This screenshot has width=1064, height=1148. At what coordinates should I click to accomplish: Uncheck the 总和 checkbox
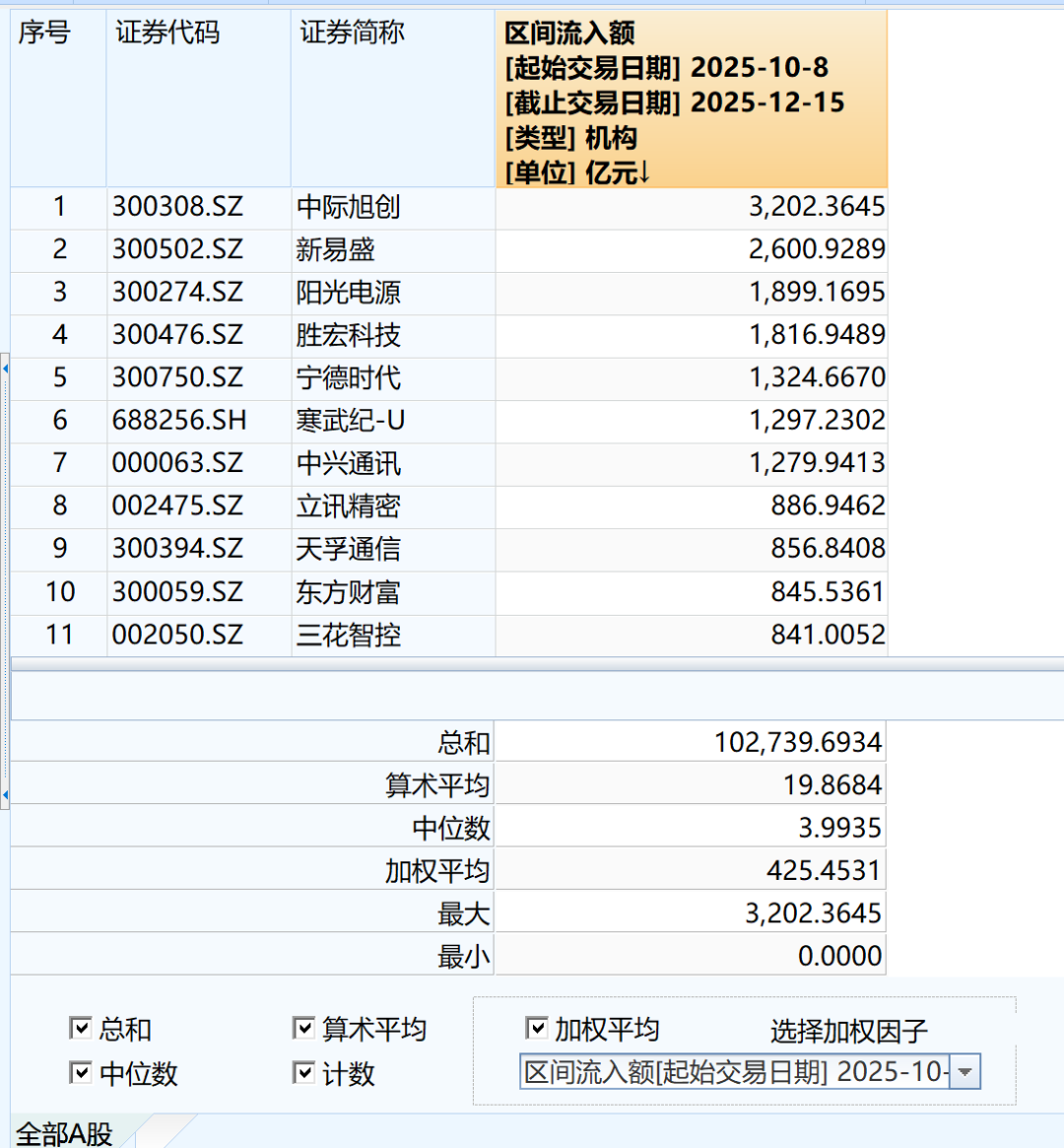[81, 1029]
